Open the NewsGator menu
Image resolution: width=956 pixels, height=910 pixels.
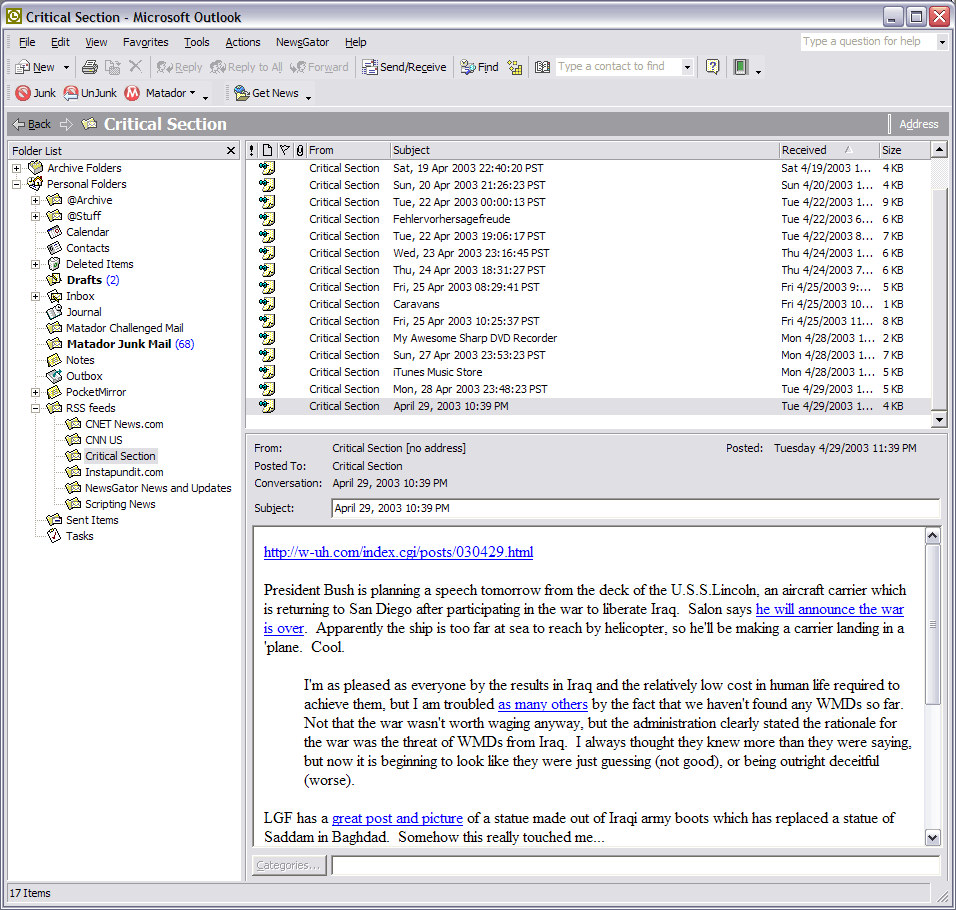coord(302,42)
